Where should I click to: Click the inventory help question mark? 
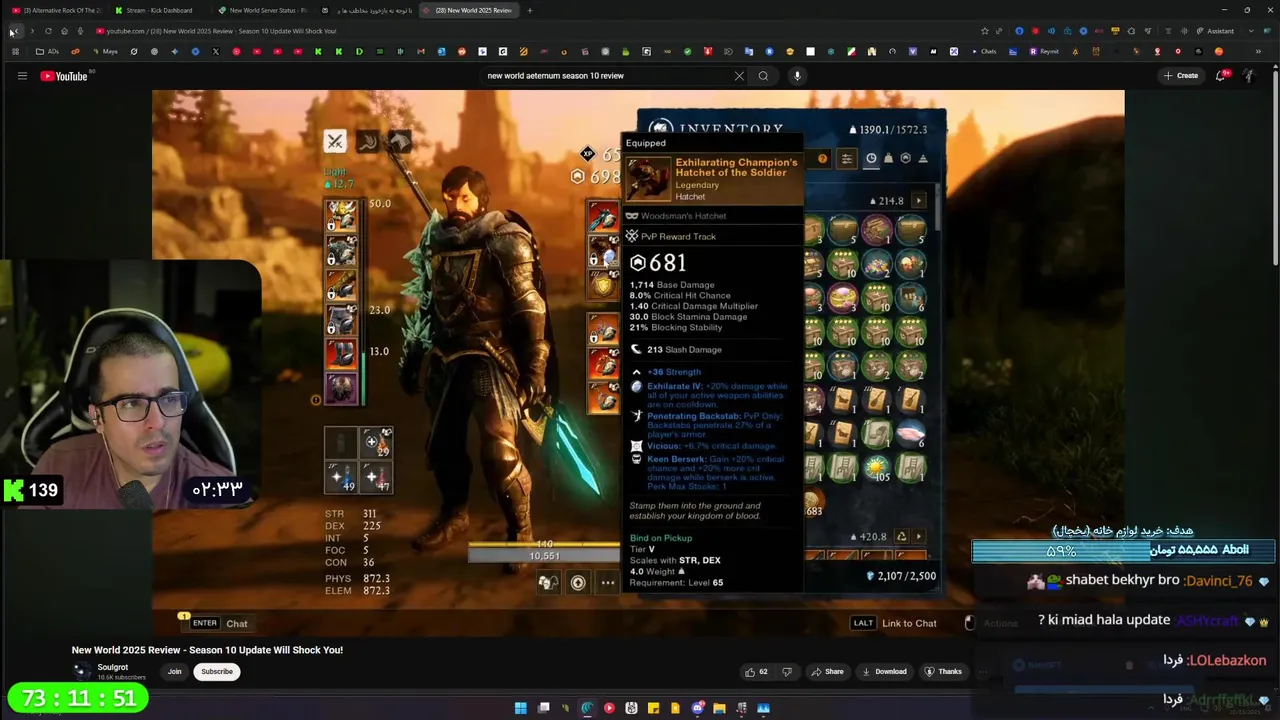pos(823,158)
